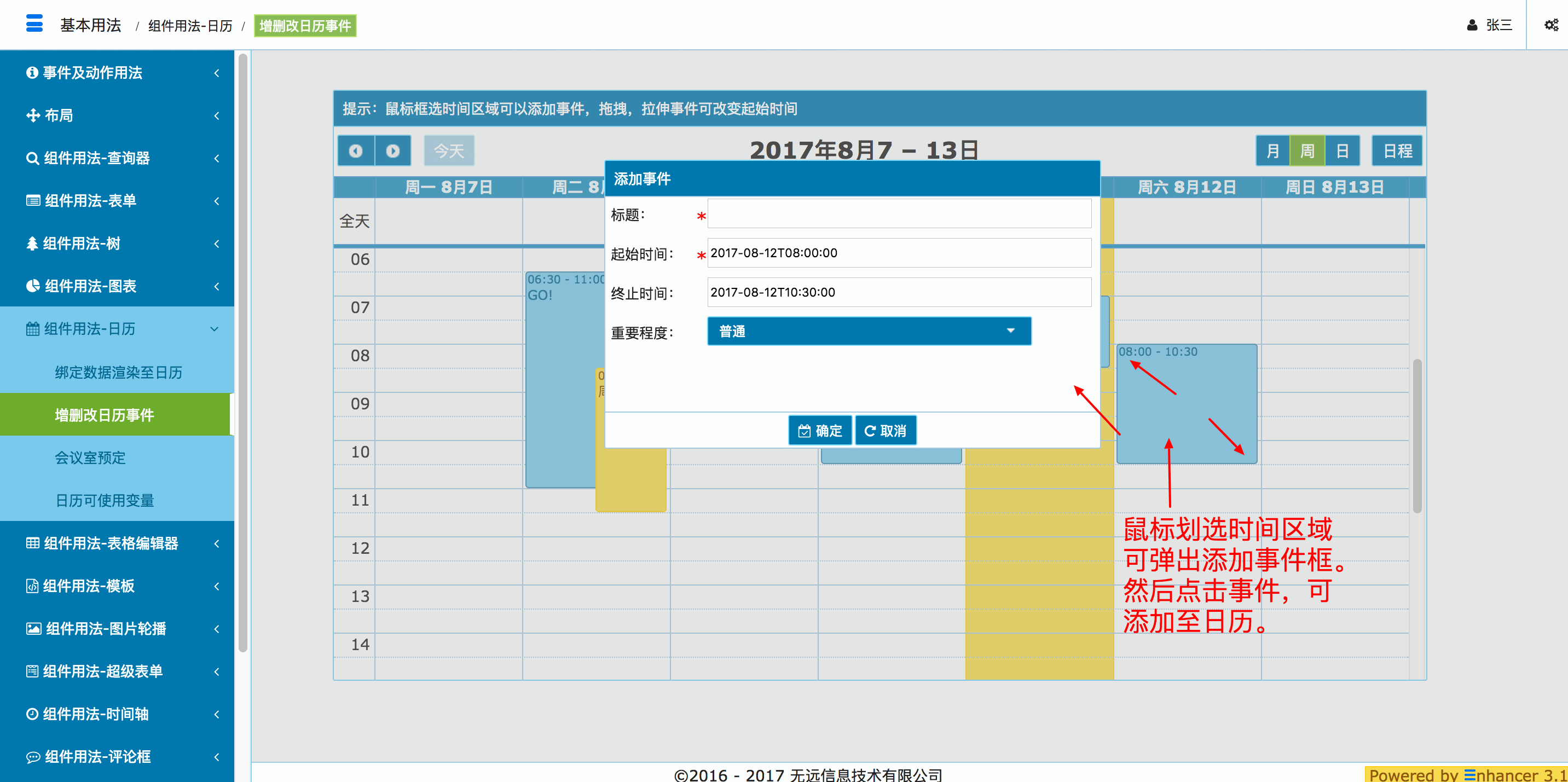Open the 会议室预定 submenu item
The width and height of the screenshot is (1568, 782).
coord(90,457)
